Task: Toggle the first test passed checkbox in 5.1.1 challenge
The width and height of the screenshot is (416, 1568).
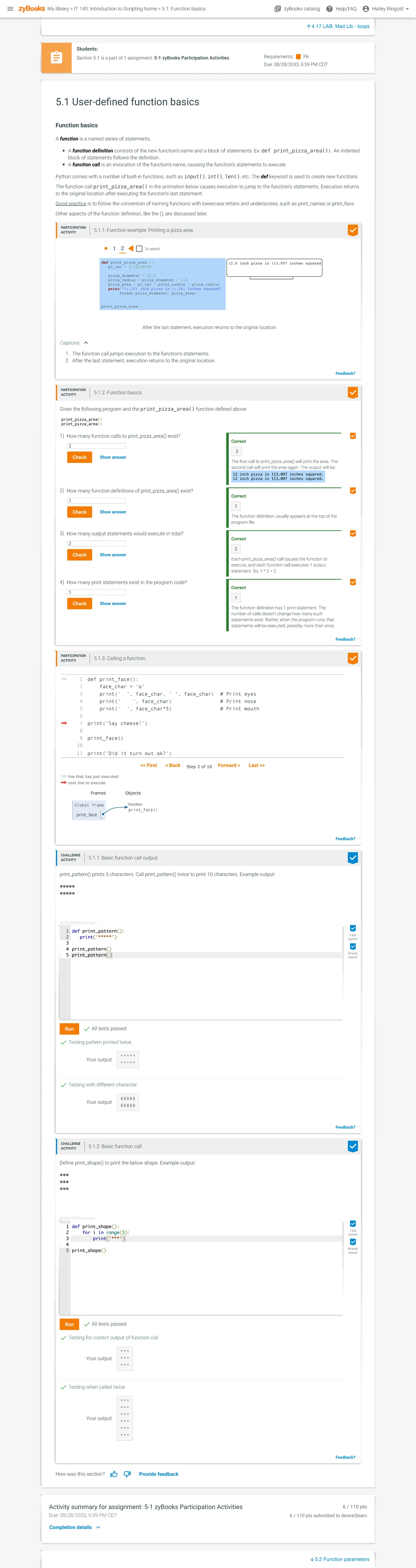Action: (x=353, y=928)
